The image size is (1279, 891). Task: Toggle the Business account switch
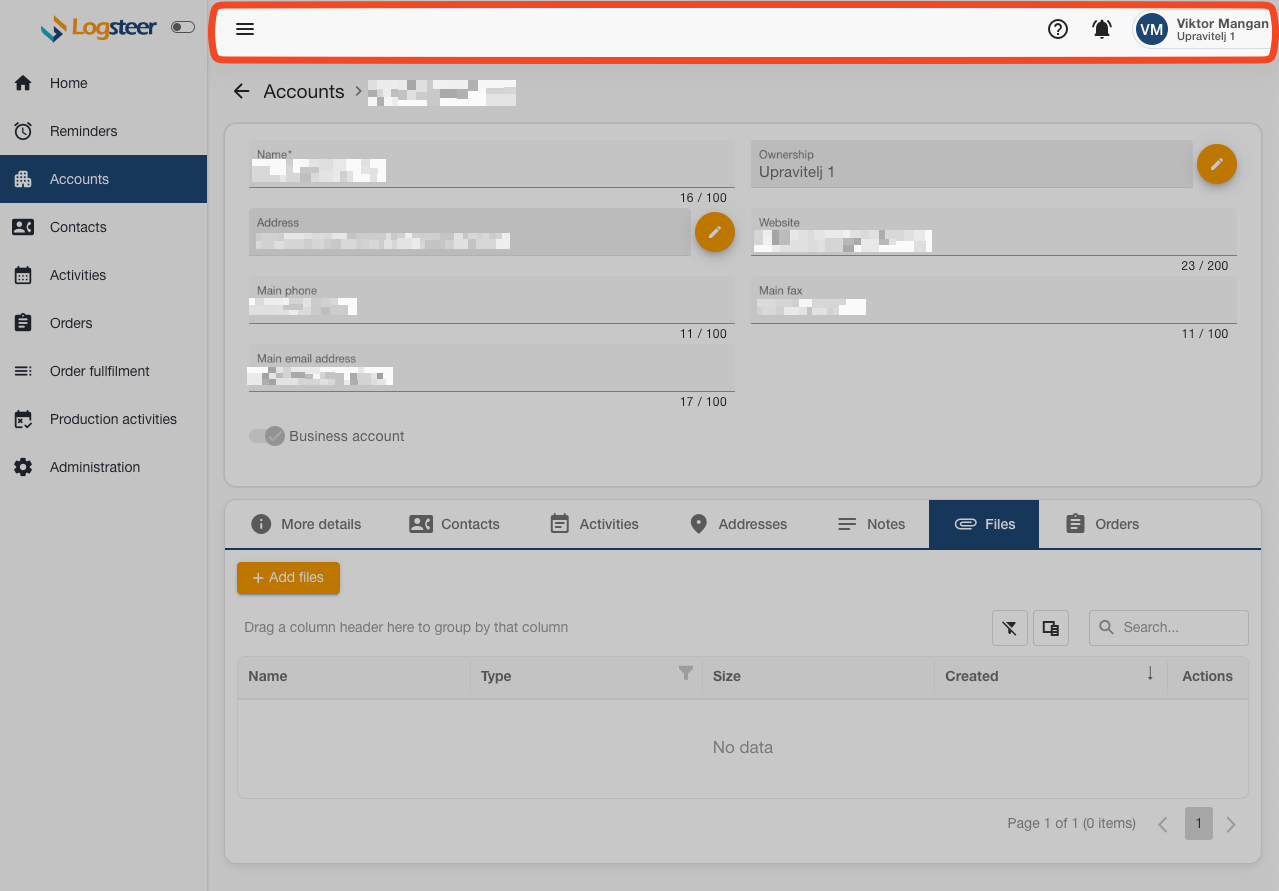pyautogui.click(x=267, y=436)
